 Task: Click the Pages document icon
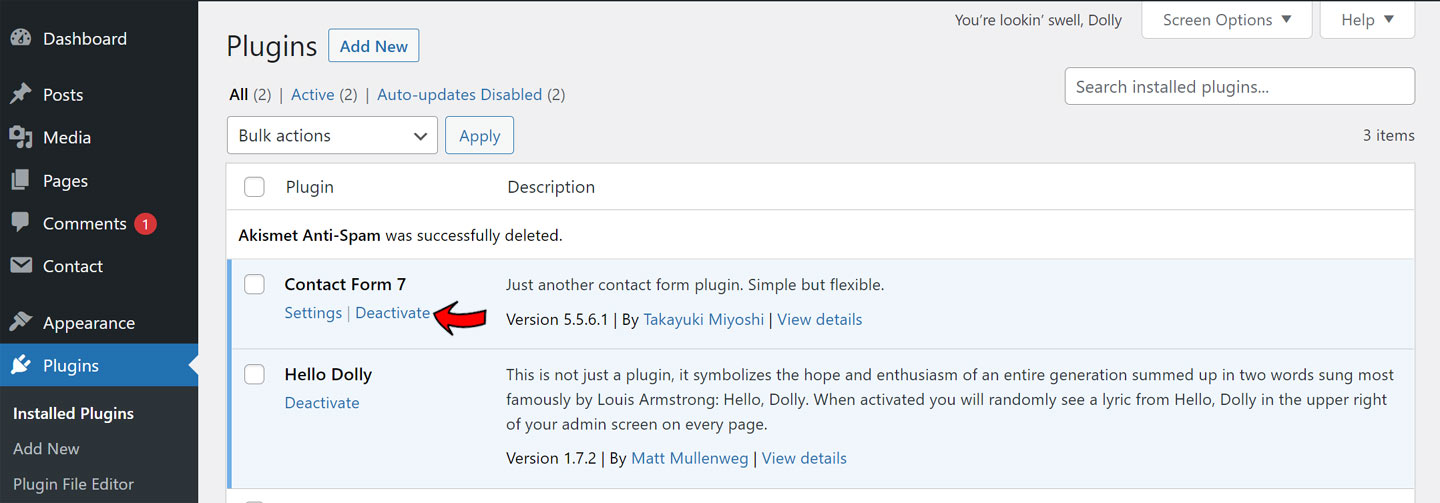(x=20, y=181)
